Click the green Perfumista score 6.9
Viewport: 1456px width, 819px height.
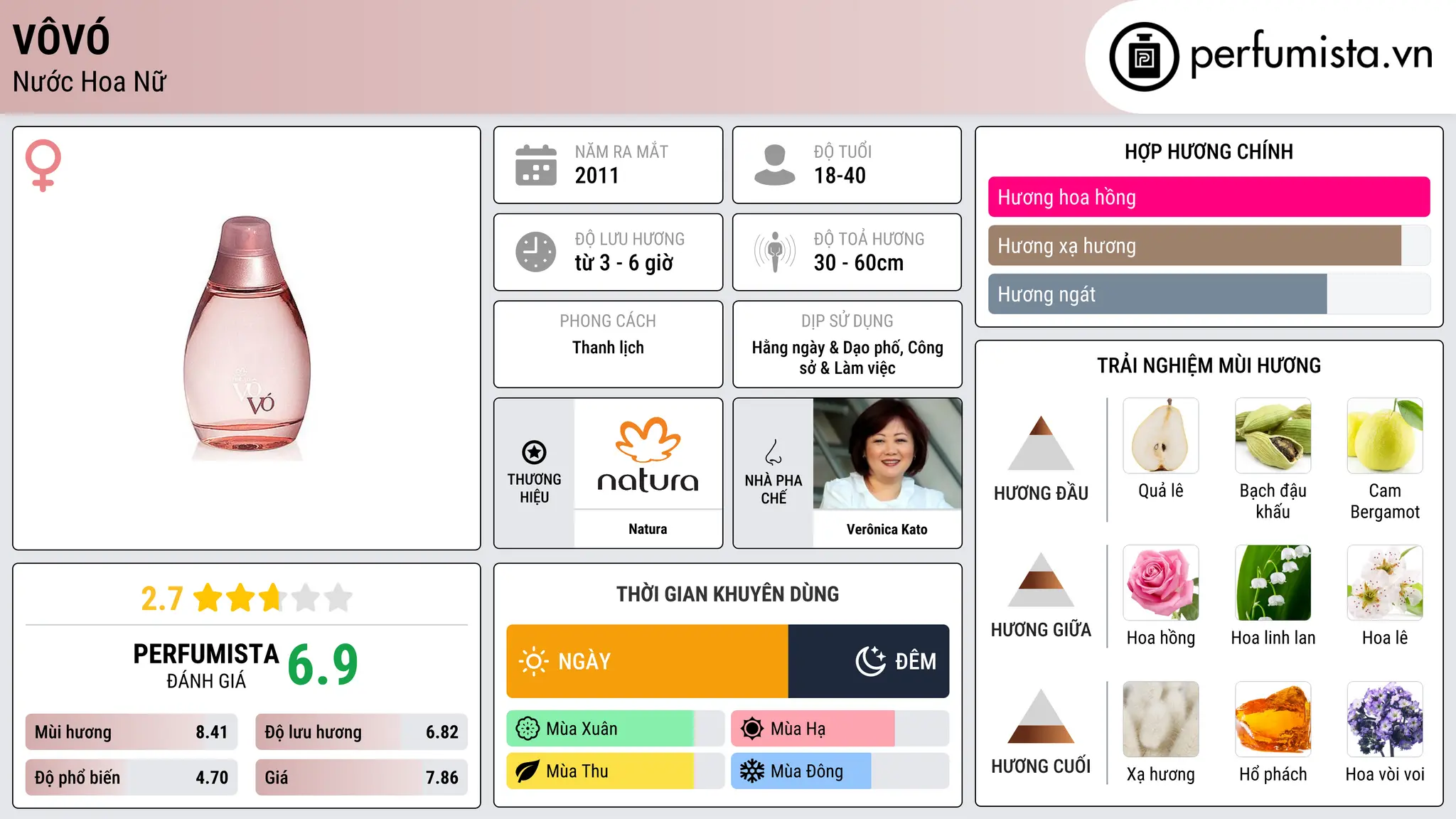point(323,665)
